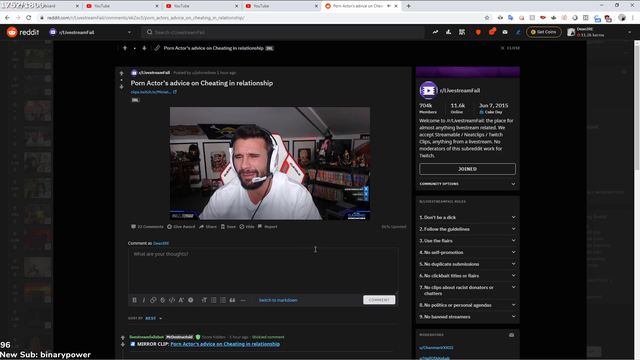Open more formatting options ellipsis

243,300
